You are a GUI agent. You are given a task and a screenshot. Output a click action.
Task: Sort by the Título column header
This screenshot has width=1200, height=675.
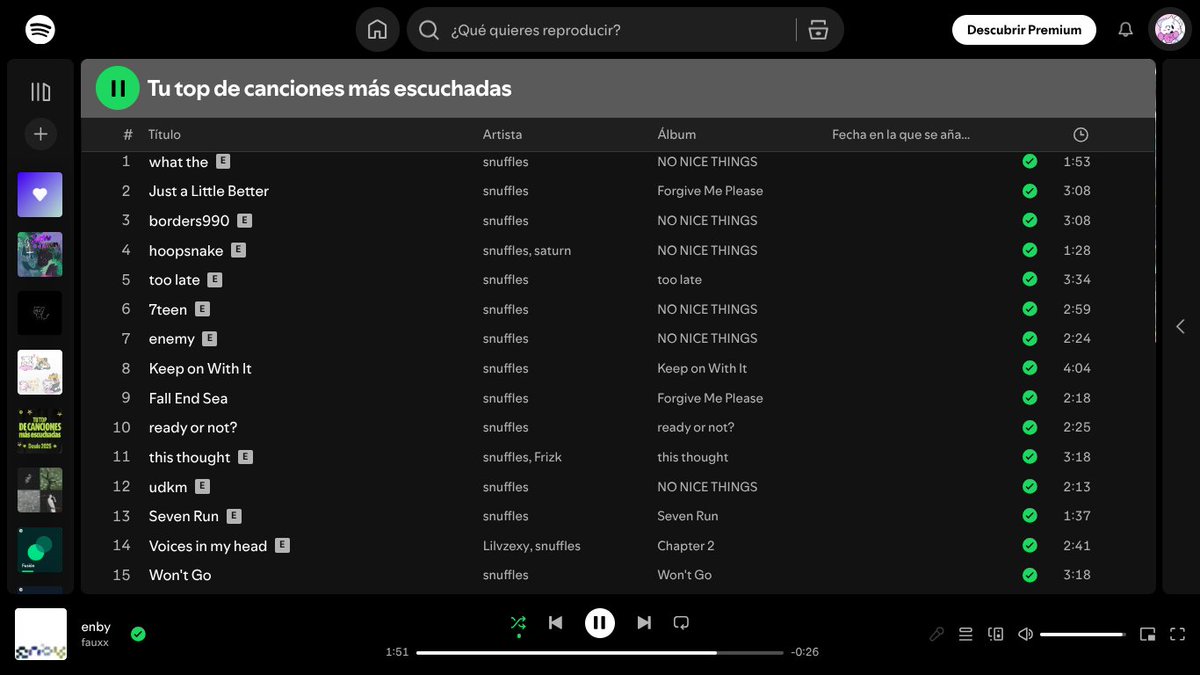(164, 135)
